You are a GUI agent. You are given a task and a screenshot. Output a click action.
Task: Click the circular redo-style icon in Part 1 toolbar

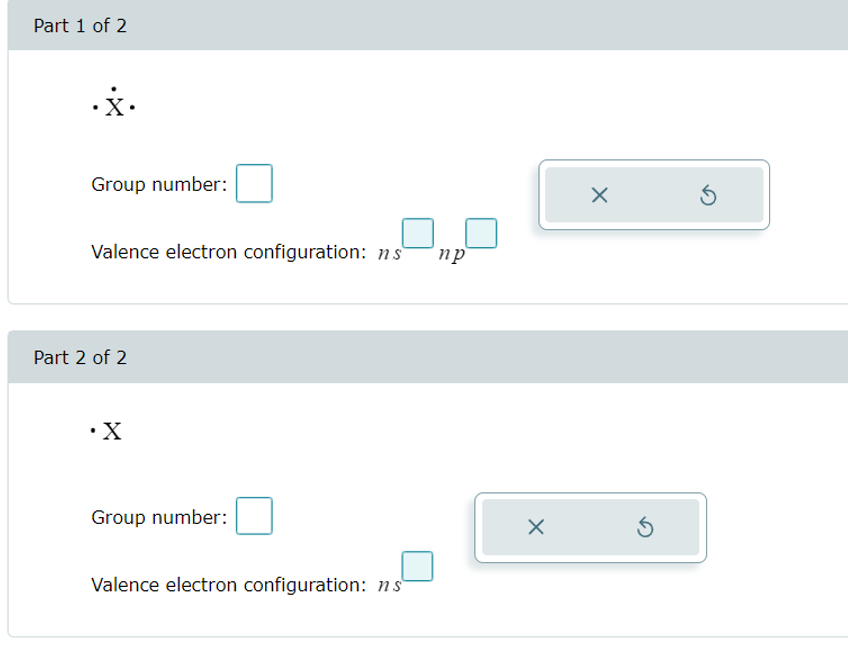pos(710,195)
